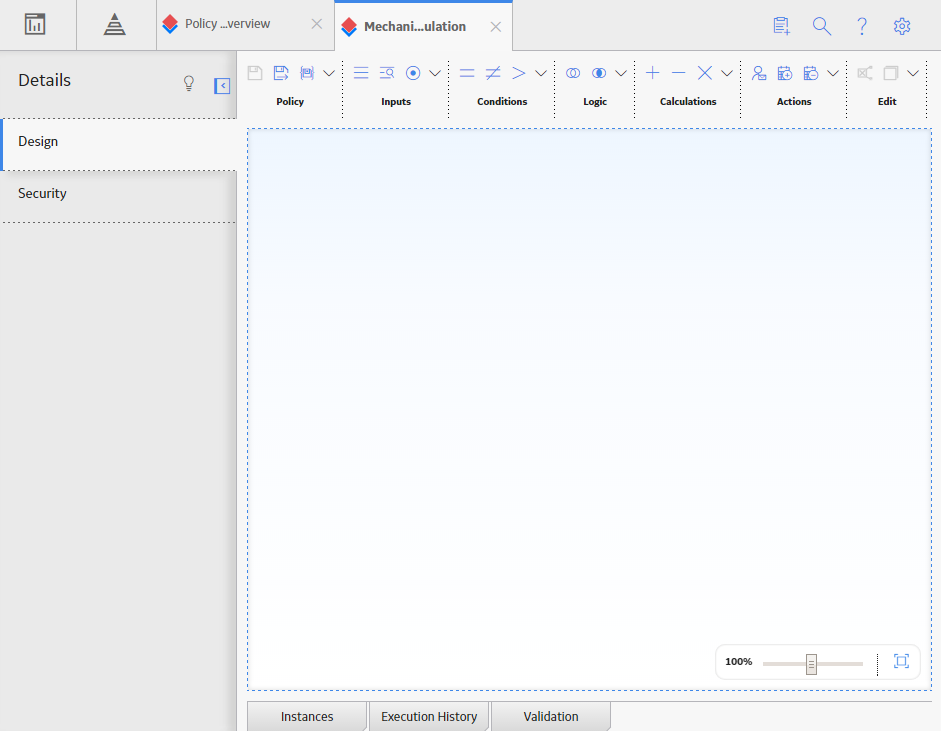Click the disabled copy edit icon
The width and height of the screenshot is (941, 731).
(891, 73)
